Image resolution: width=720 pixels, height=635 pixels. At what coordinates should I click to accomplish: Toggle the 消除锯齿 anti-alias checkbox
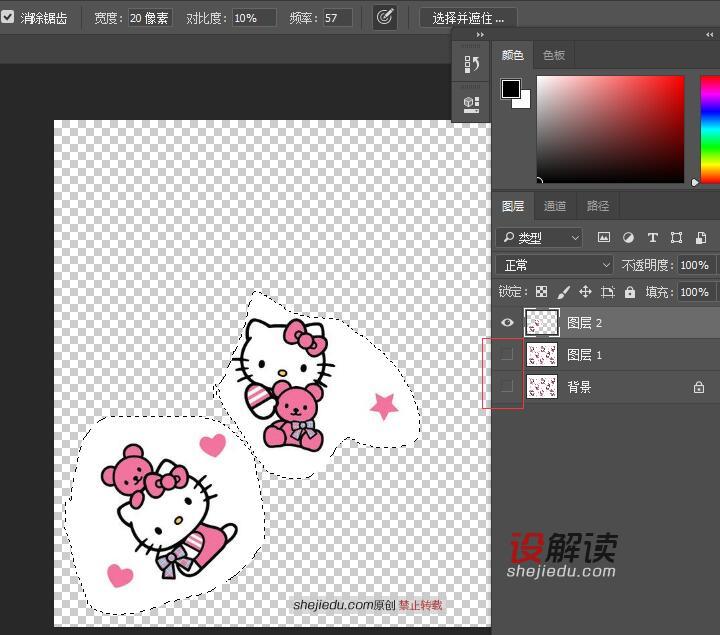8,18
